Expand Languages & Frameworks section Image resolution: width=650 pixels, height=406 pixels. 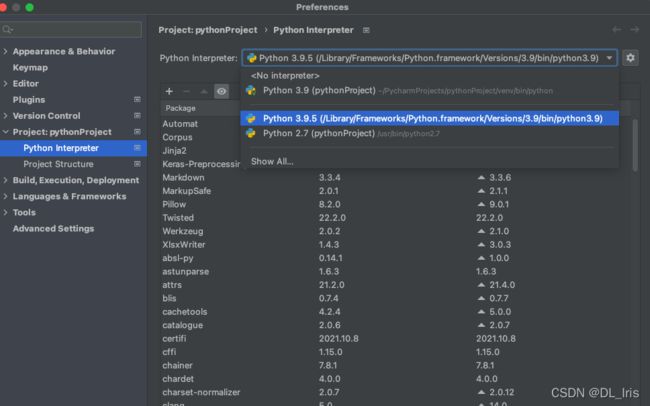pos(5,196)
